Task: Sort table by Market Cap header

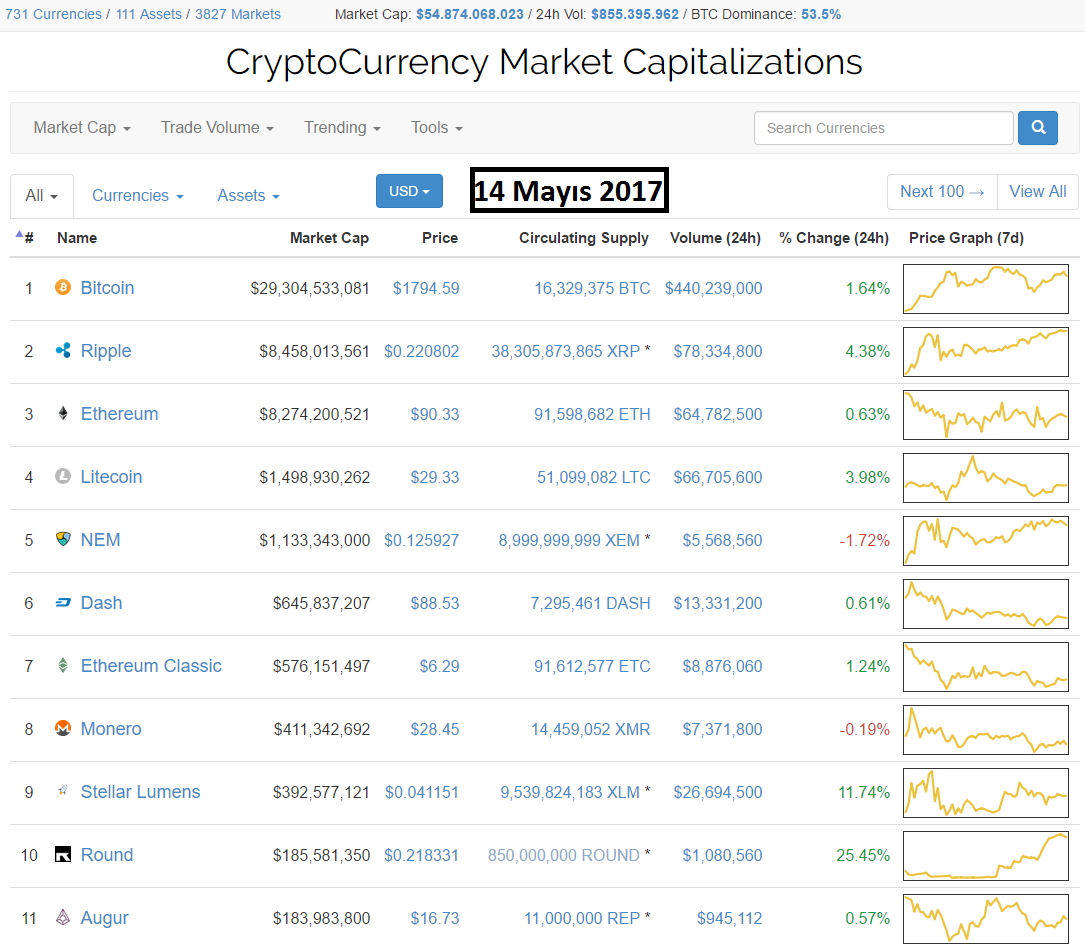Action: click(x=329, y=237)
